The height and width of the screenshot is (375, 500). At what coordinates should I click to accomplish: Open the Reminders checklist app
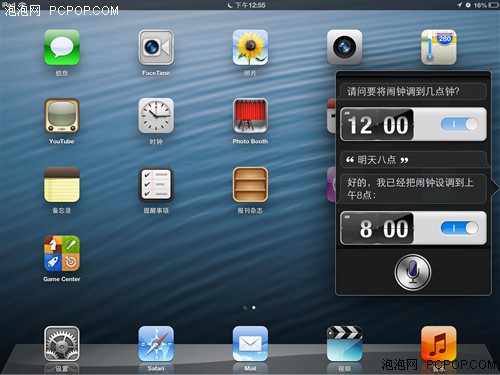[x=156, y=185]
